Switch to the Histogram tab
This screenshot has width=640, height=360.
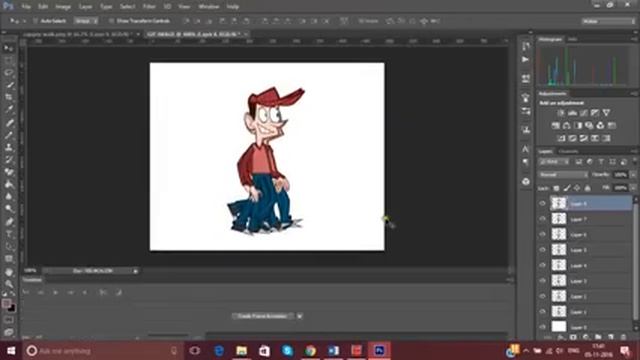click(550, 39)
